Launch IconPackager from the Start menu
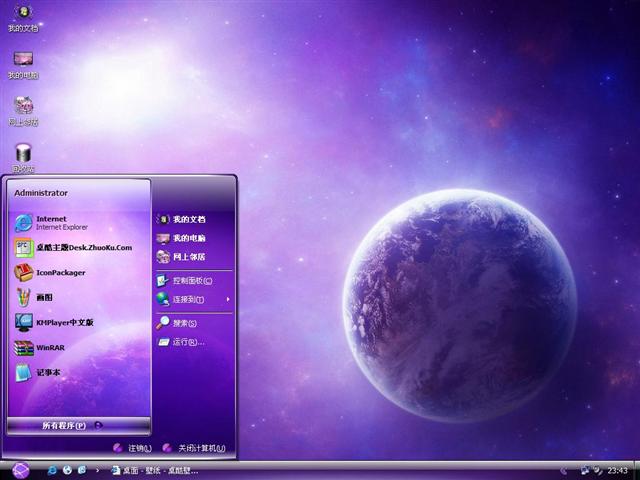The image size is (640, 480). click(60, 272)
